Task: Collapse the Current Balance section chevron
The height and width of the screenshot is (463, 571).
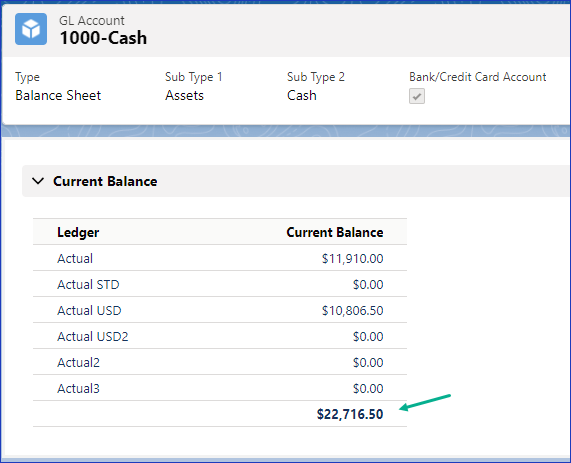Action: coord(38,181)
